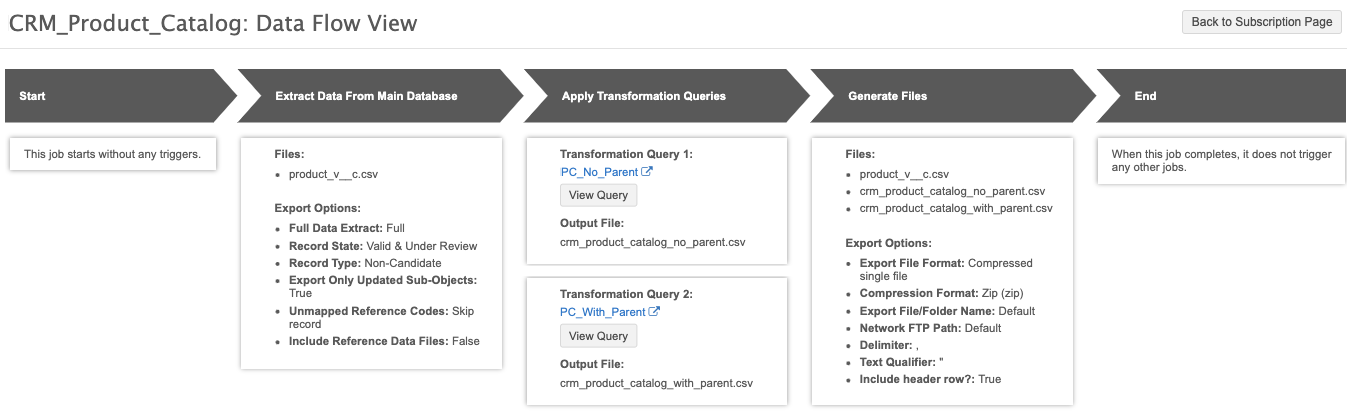Click external-link icon beside PC_With_Parent
Screen dimensions: 1347x411
[654, 312]
